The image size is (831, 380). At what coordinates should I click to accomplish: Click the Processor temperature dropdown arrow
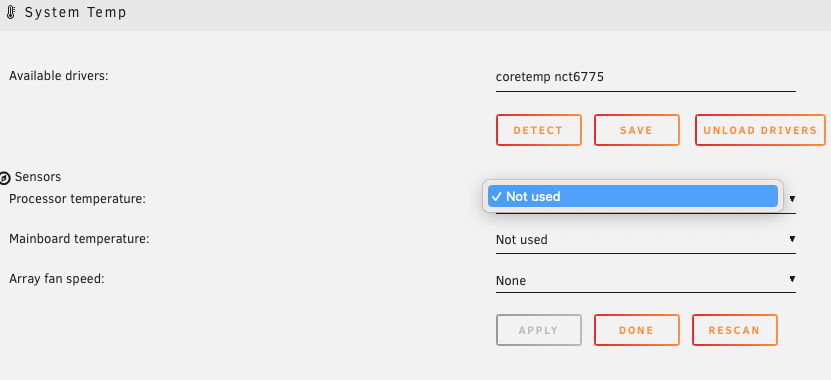click(x=792, y=199)
